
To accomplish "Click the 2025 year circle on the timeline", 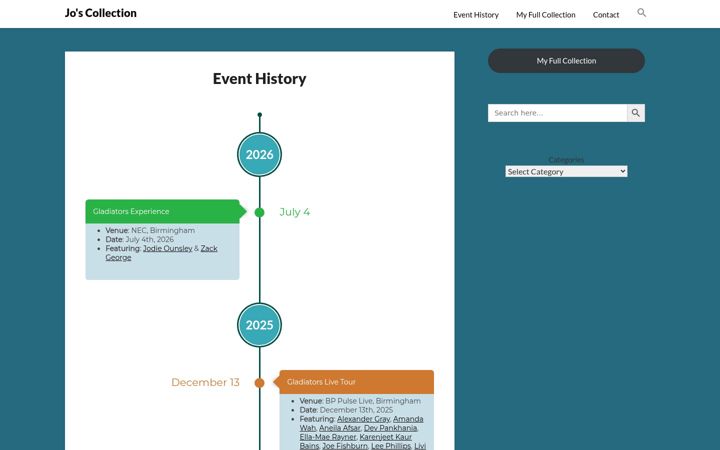I will [x=259, y=325].
